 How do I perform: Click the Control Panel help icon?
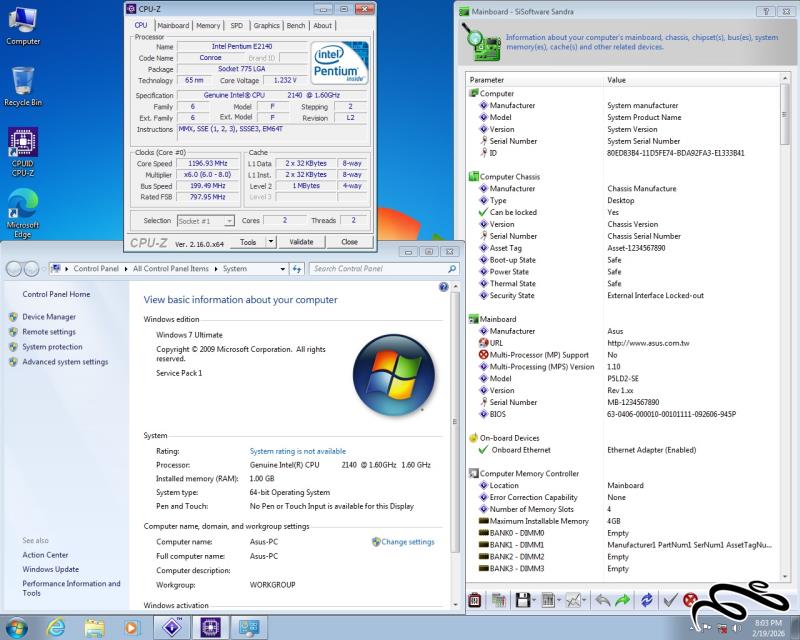click(x=444, y=287)
